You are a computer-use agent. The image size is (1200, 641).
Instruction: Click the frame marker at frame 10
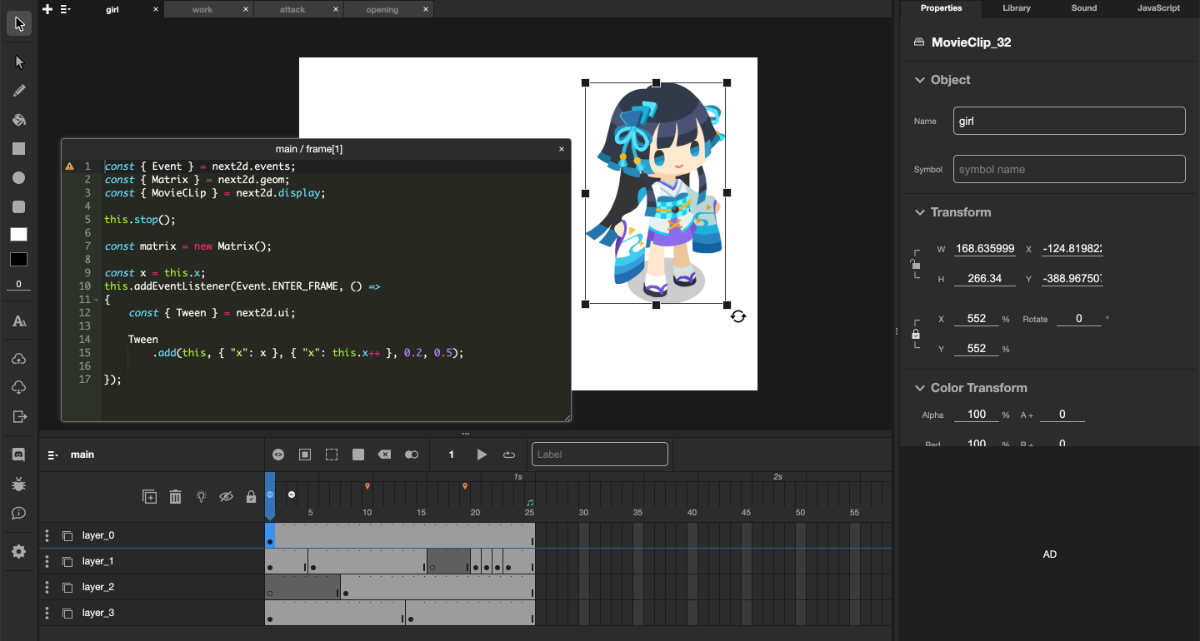pyautogui.click(x=367, y=487)
